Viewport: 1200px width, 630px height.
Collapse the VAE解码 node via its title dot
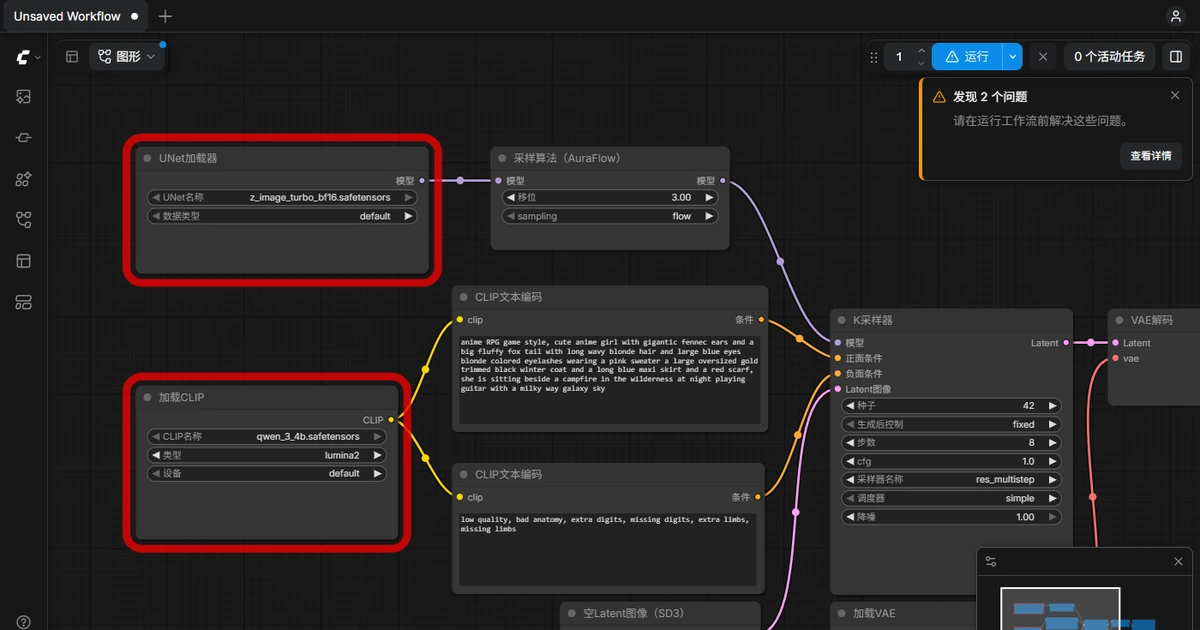click(1120, 320)
